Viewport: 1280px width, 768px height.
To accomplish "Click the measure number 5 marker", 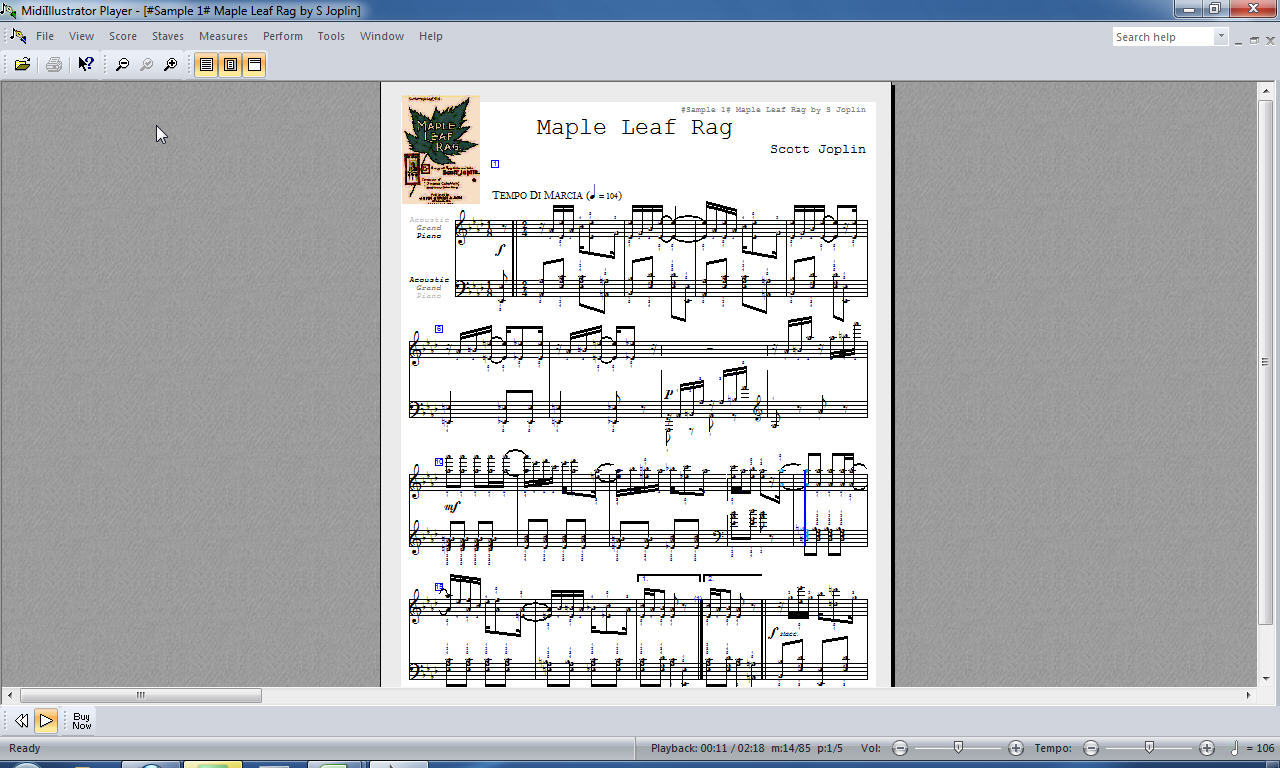I will point(438,328).
